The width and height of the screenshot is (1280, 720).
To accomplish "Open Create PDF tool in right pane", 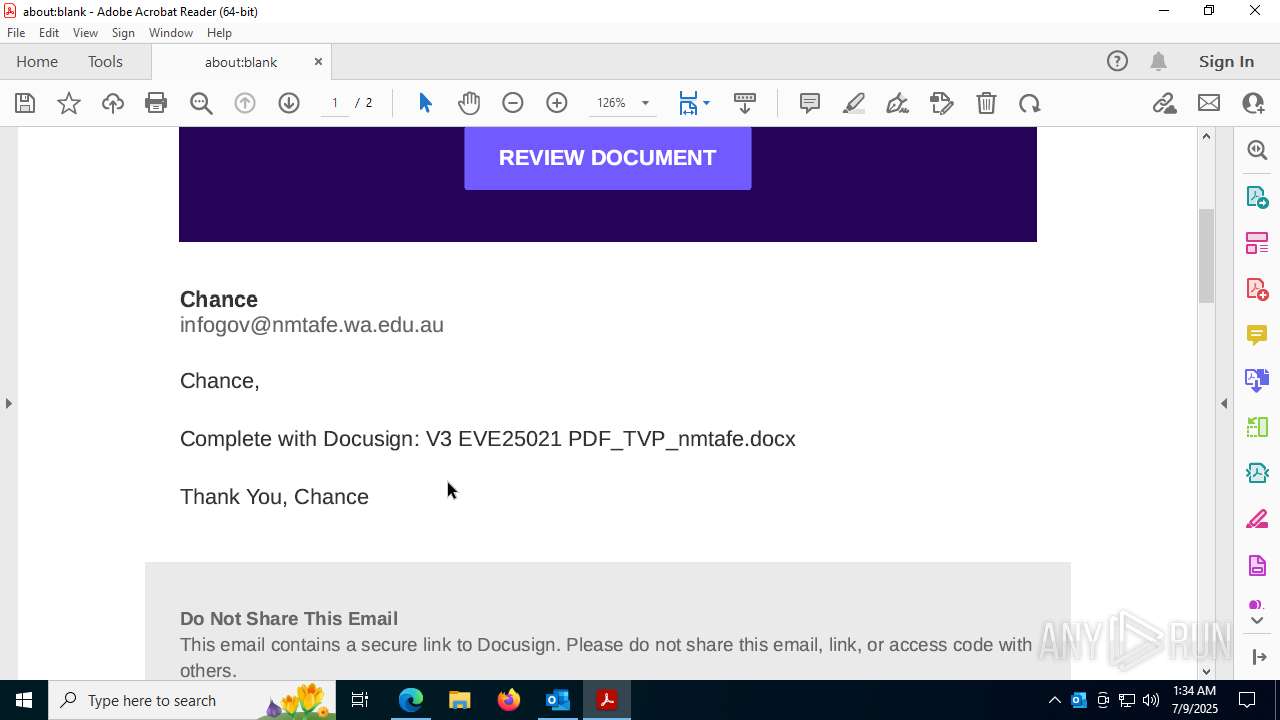I will pos(1257,288).
